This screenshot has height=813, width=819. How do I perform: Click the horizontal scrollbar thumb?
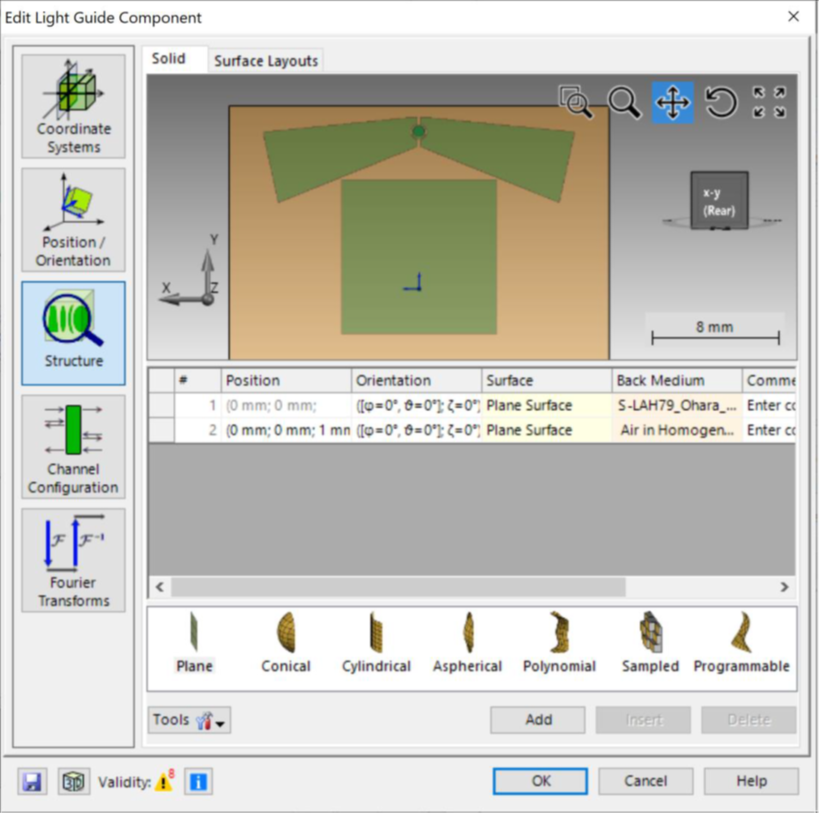[398, 587]
